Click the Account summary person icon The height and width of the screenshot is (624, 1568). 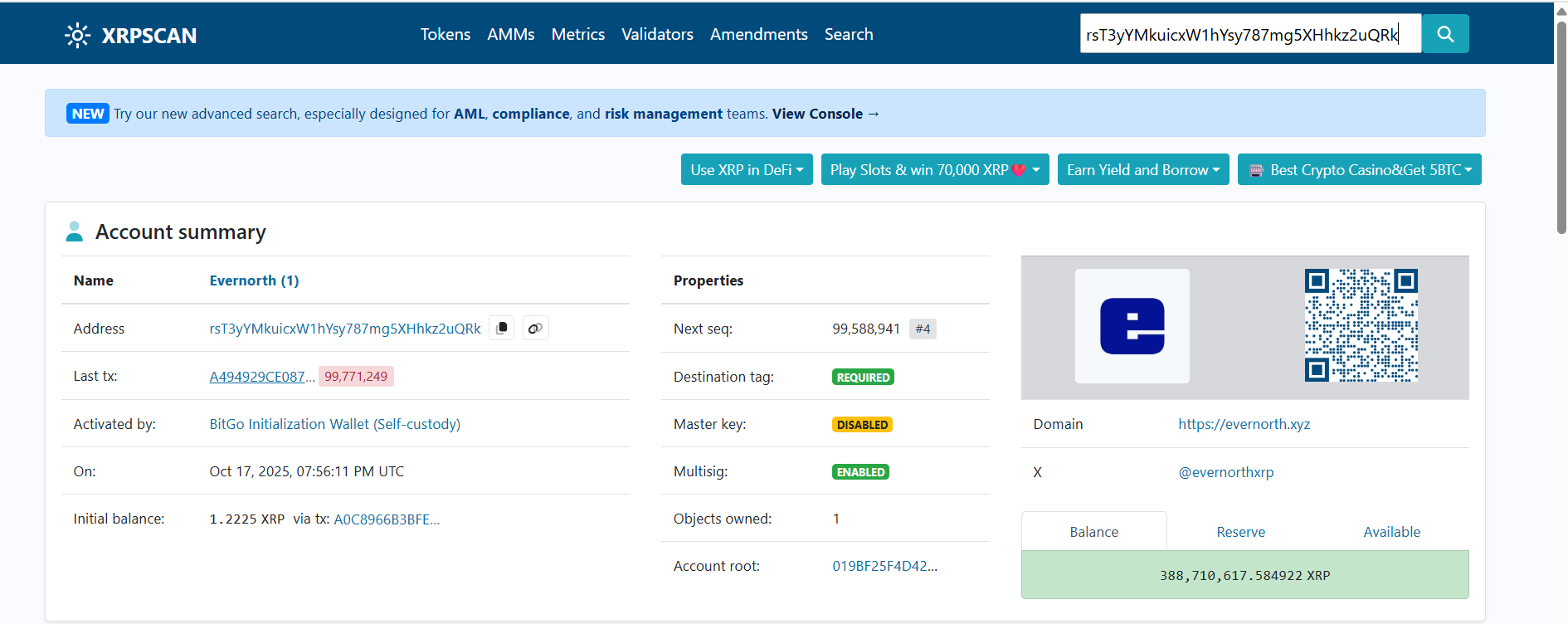75,232
